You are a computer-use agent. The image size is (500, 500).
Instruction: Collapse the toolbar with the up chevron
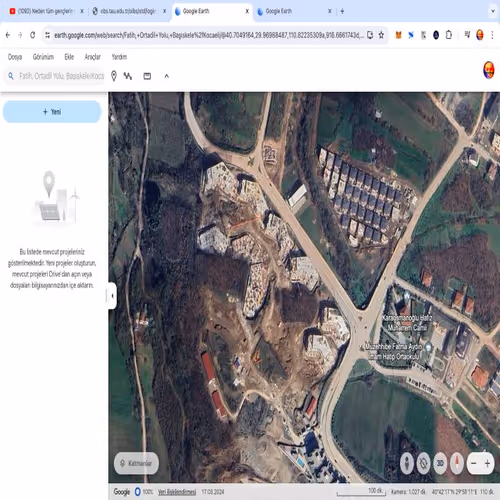[x=167, y=76]
